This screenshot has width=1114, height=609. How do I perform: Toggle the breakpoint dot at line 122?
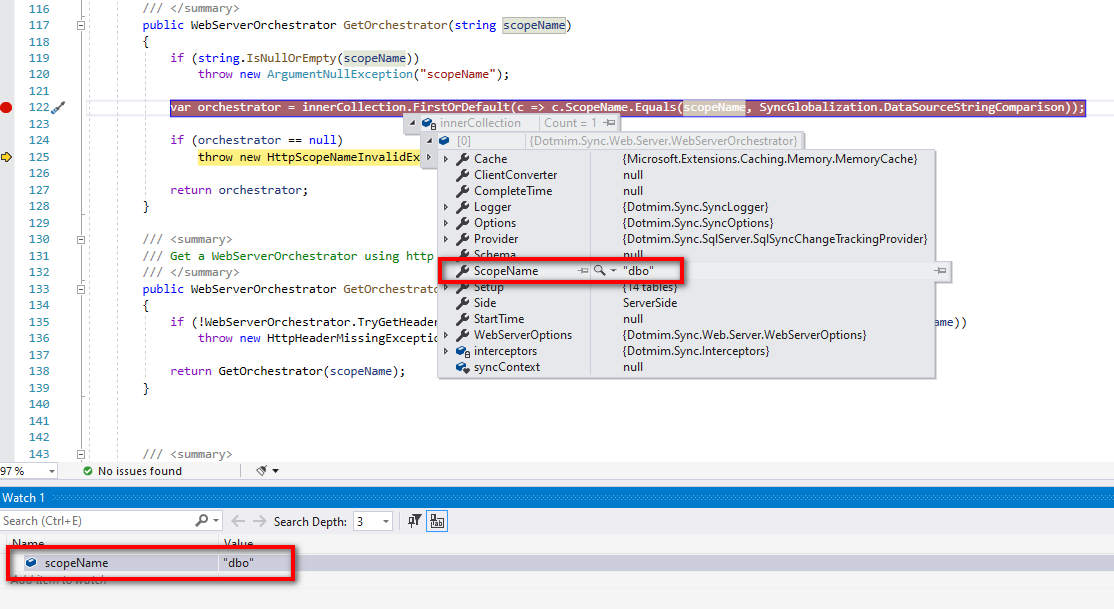tap(7, 107)
